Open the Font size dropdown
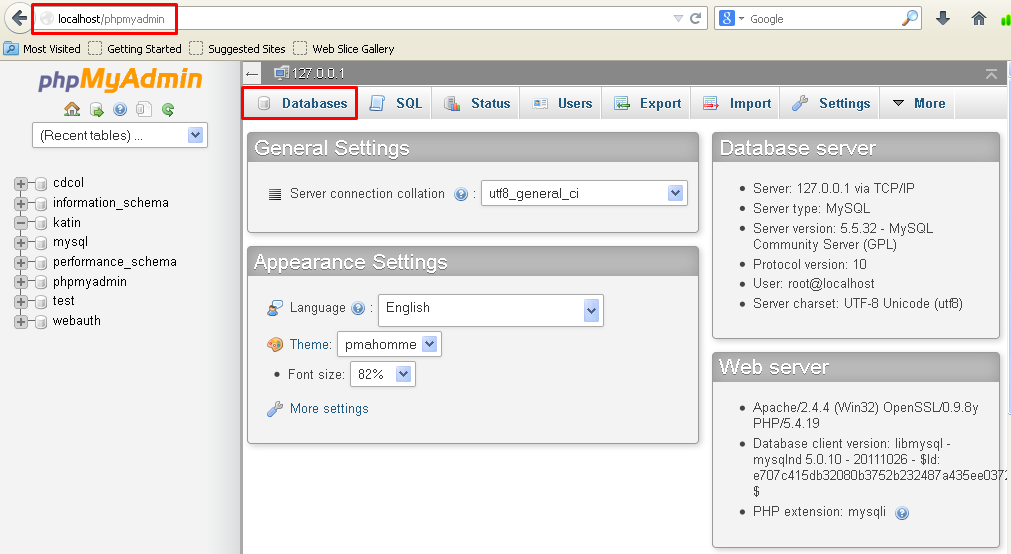The width and height of the screenshot is (1011, 554). click(x=382, y=374)
